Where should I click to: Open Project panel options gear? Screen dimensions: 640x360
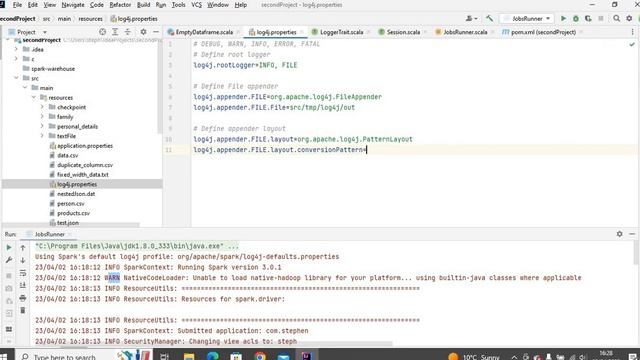click(x=143, y=32)
